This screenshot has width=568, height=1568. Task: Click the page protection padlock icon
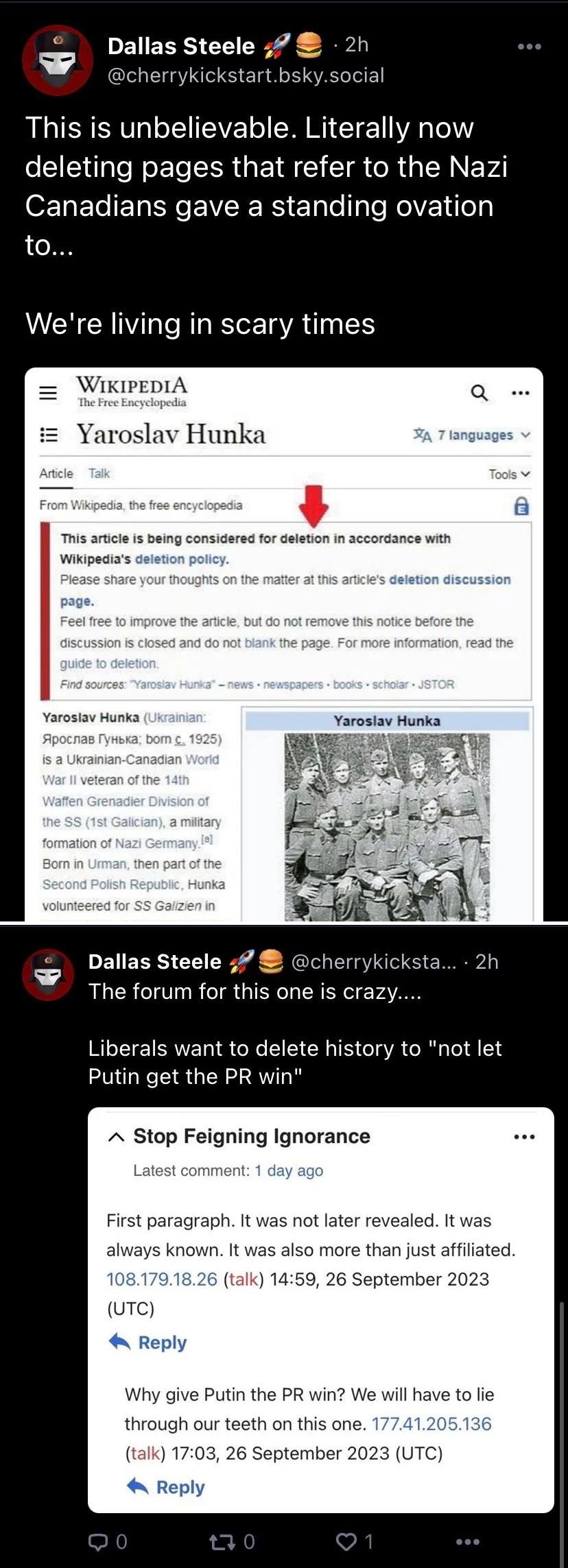tap(521, 506)
